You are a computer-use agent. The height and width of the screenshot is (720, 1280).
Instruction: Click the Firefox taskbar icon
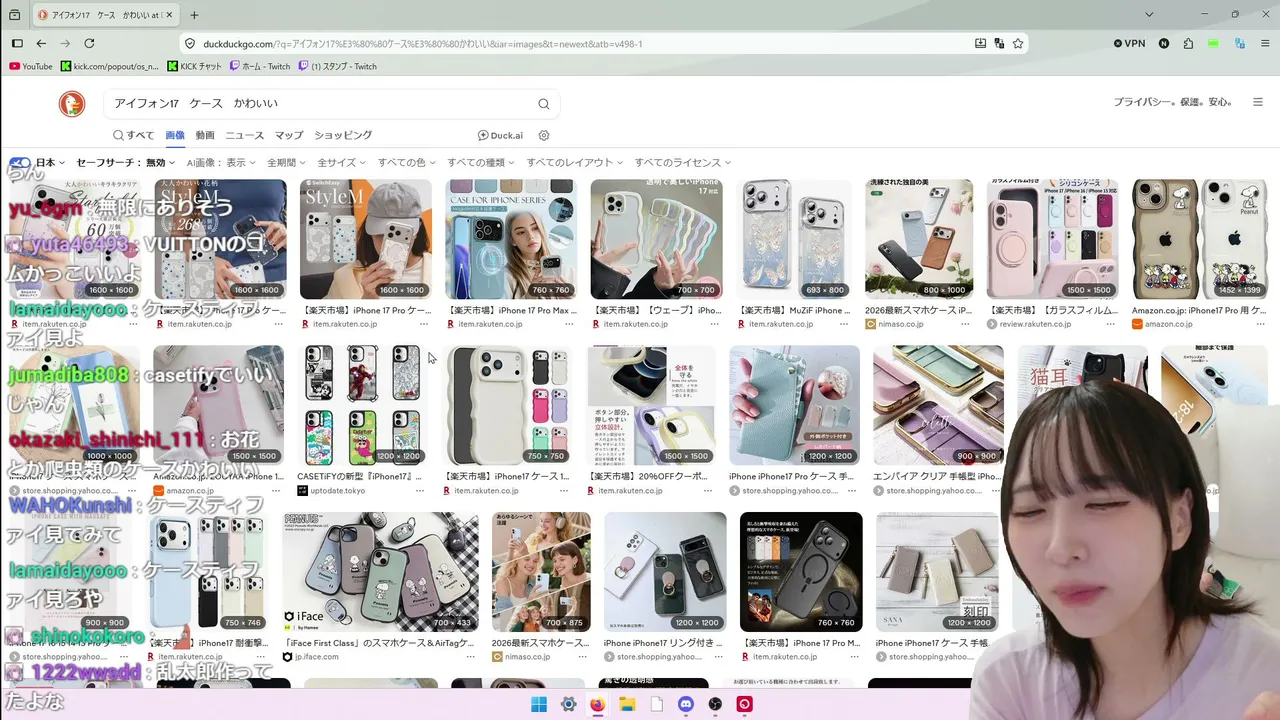597,704
